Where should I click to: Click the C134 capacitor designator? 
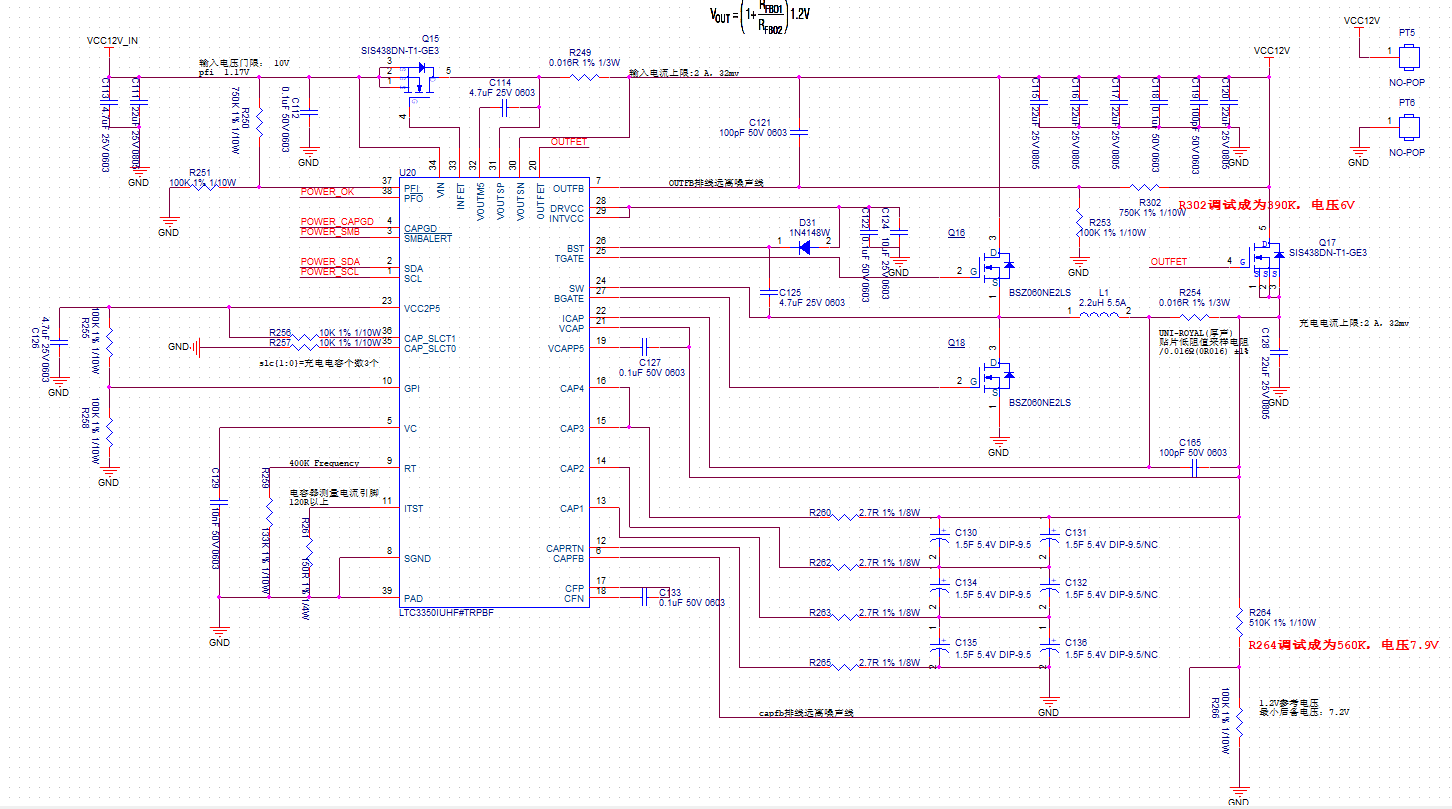(x=966, y=582)
